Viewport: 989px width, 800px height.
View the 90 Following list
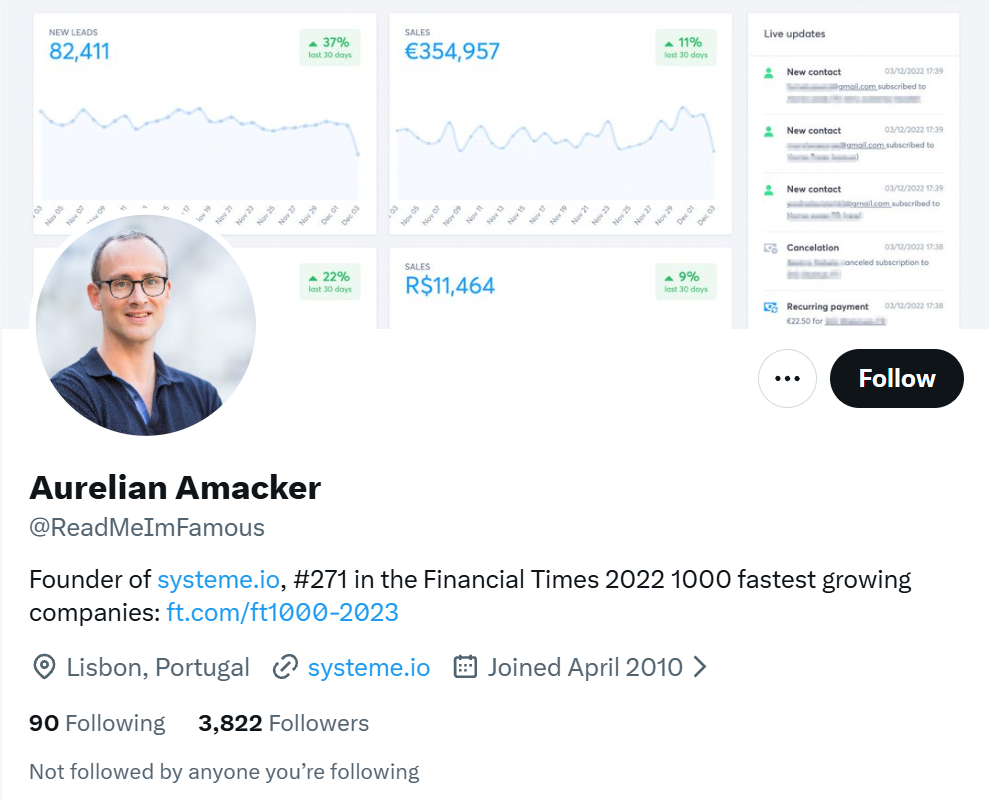point(97,722)
